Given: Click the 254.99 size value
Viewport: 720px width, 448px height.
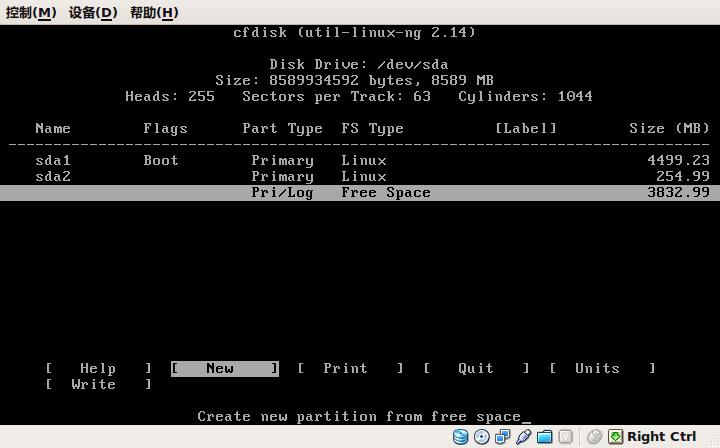Looking at the screenshot, I should pos(683,176).
